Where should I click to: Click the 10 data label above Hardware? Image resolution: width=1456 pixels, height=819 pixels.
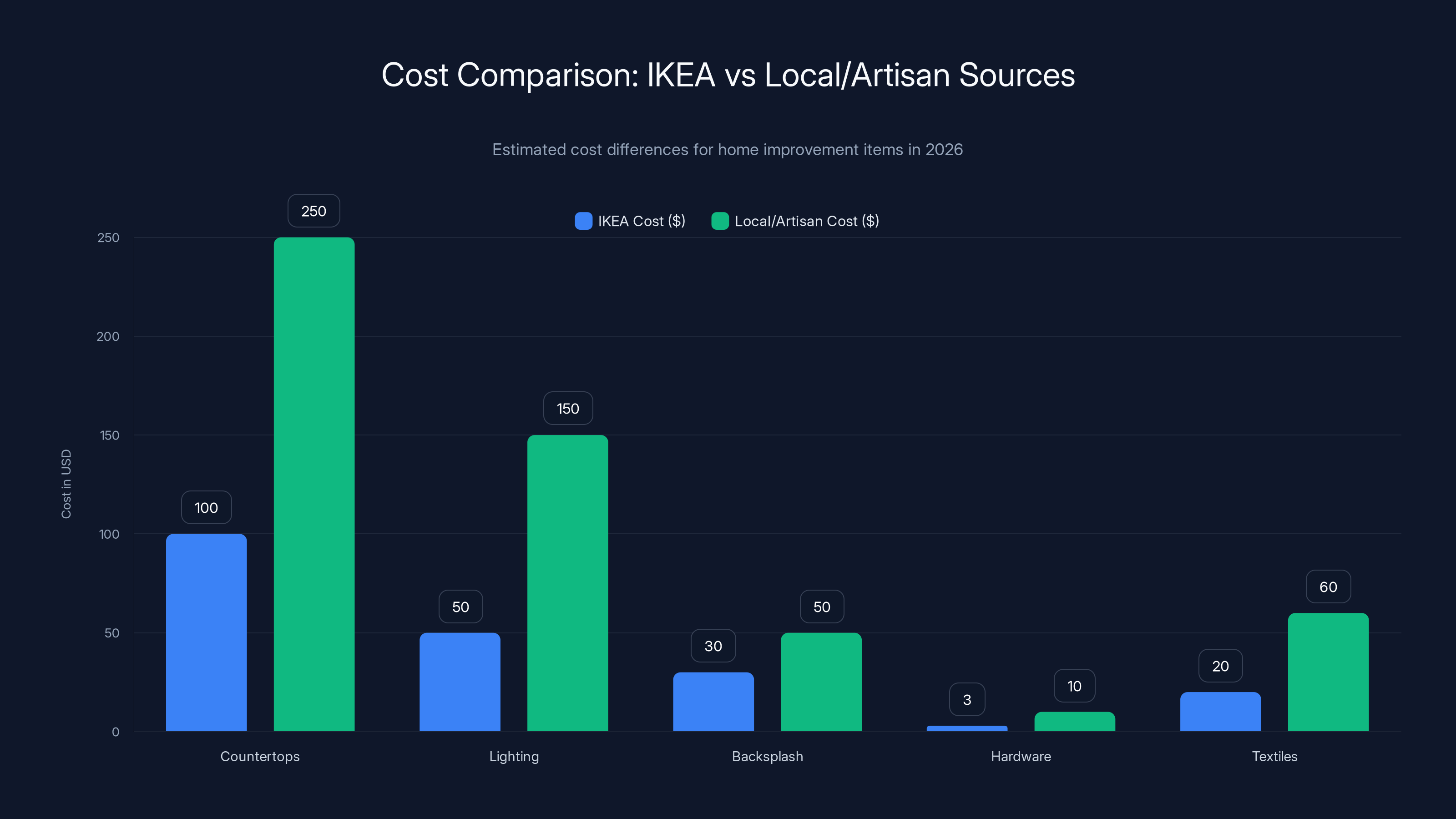(x=1074, y=686)
